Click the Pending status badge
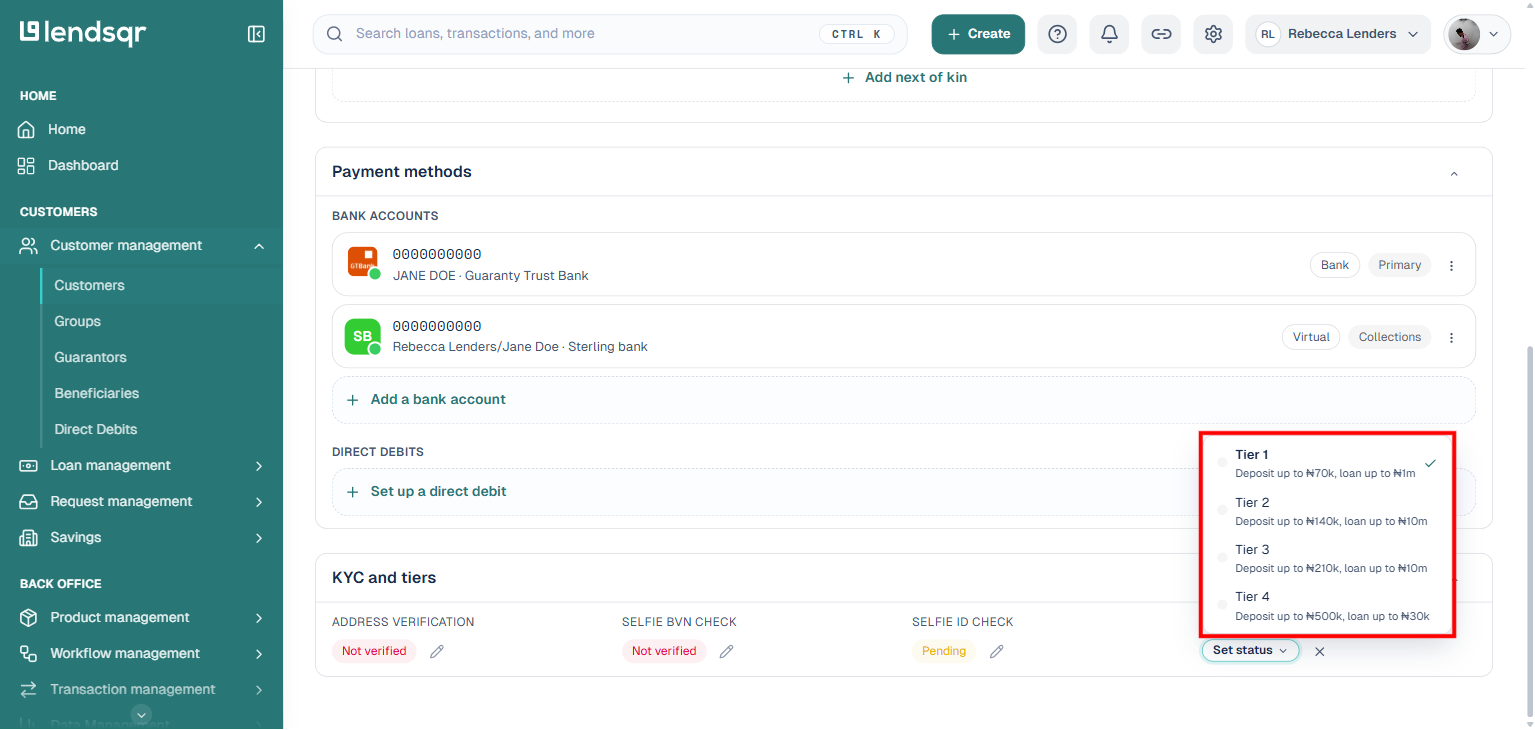 943,651
